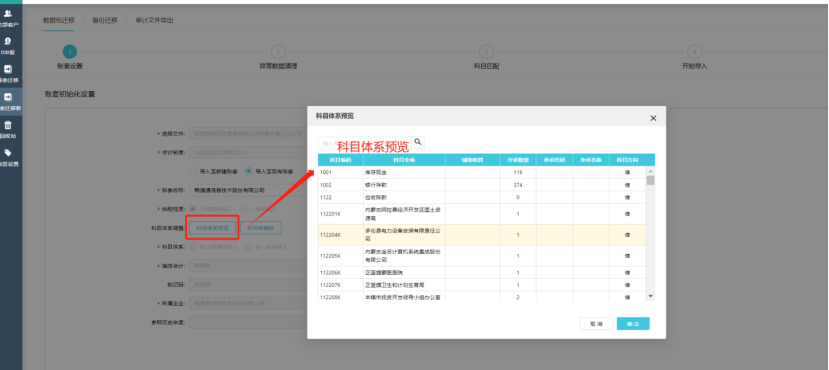Select the 一般纳税人 radio under 纳税性质
The height and width of the screenshot is (370, 829).
[x=243, y=209]
